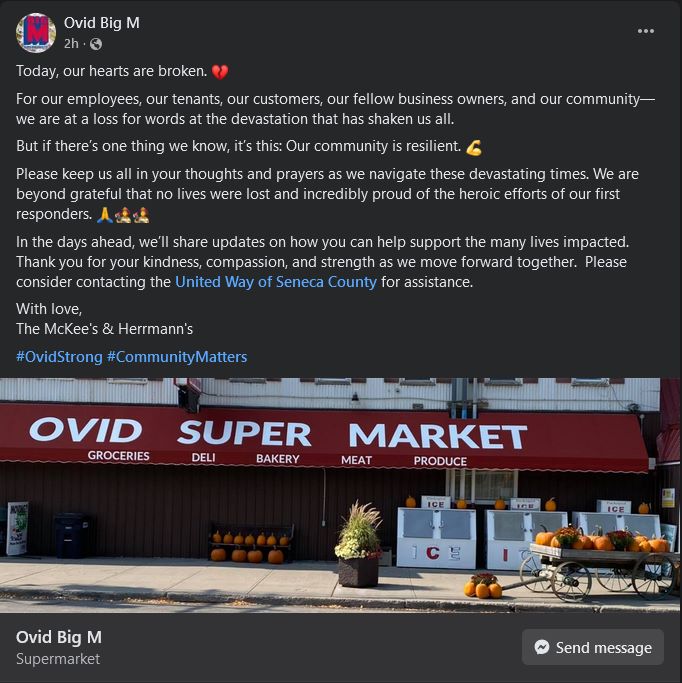Viewport: 682px width, 683px height.
Task: Click the globe public-audience icon
Action: (x=96, y=44)
